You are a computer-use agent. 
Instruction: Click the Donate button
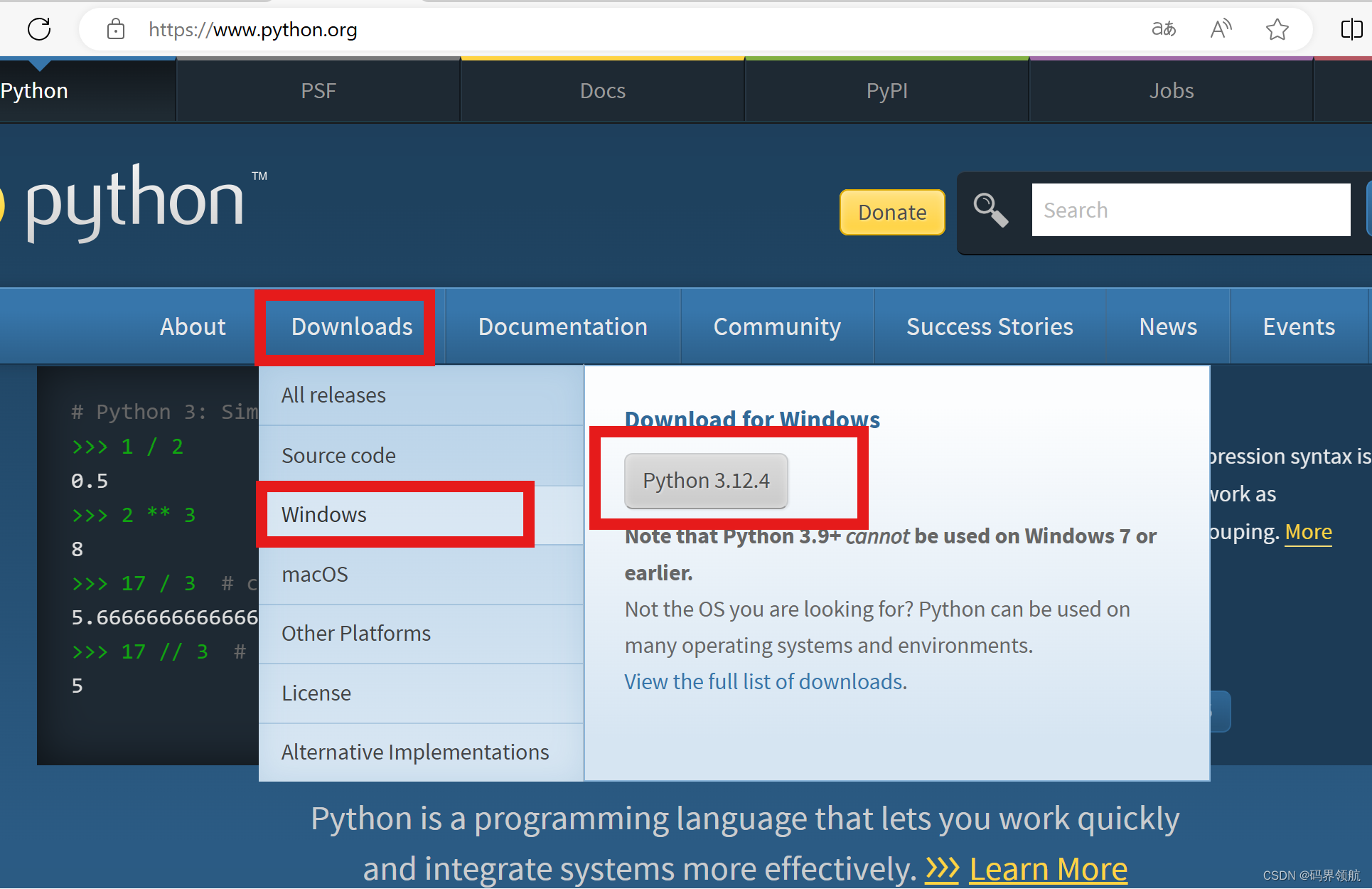coord(891,212)
